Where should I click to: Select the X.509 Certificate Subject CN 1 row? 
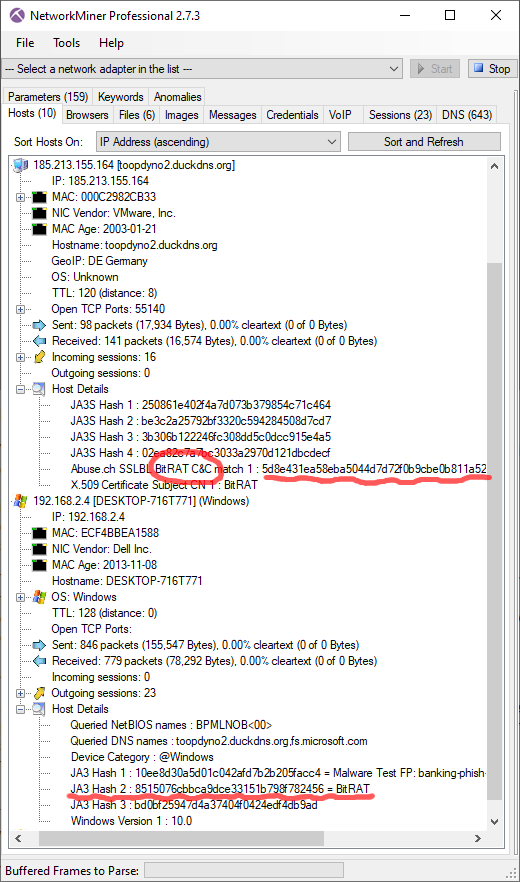pos(164,484)
